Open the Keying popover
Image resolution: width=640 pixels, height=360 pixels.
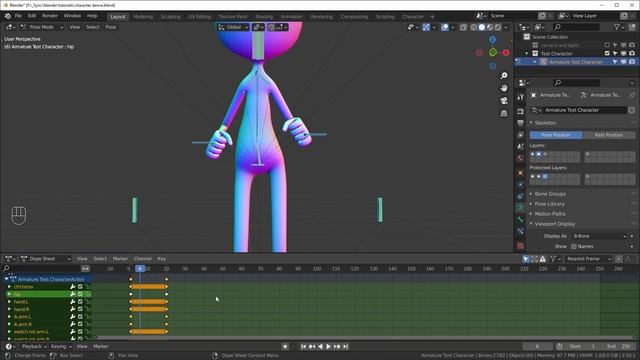coord(61,347)
